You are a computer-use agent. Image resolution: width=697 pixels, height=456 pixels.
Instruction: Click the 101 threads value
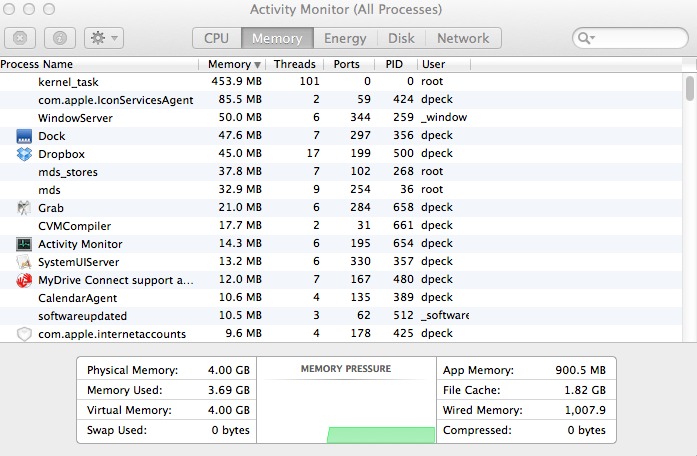(x=309, y=81)
